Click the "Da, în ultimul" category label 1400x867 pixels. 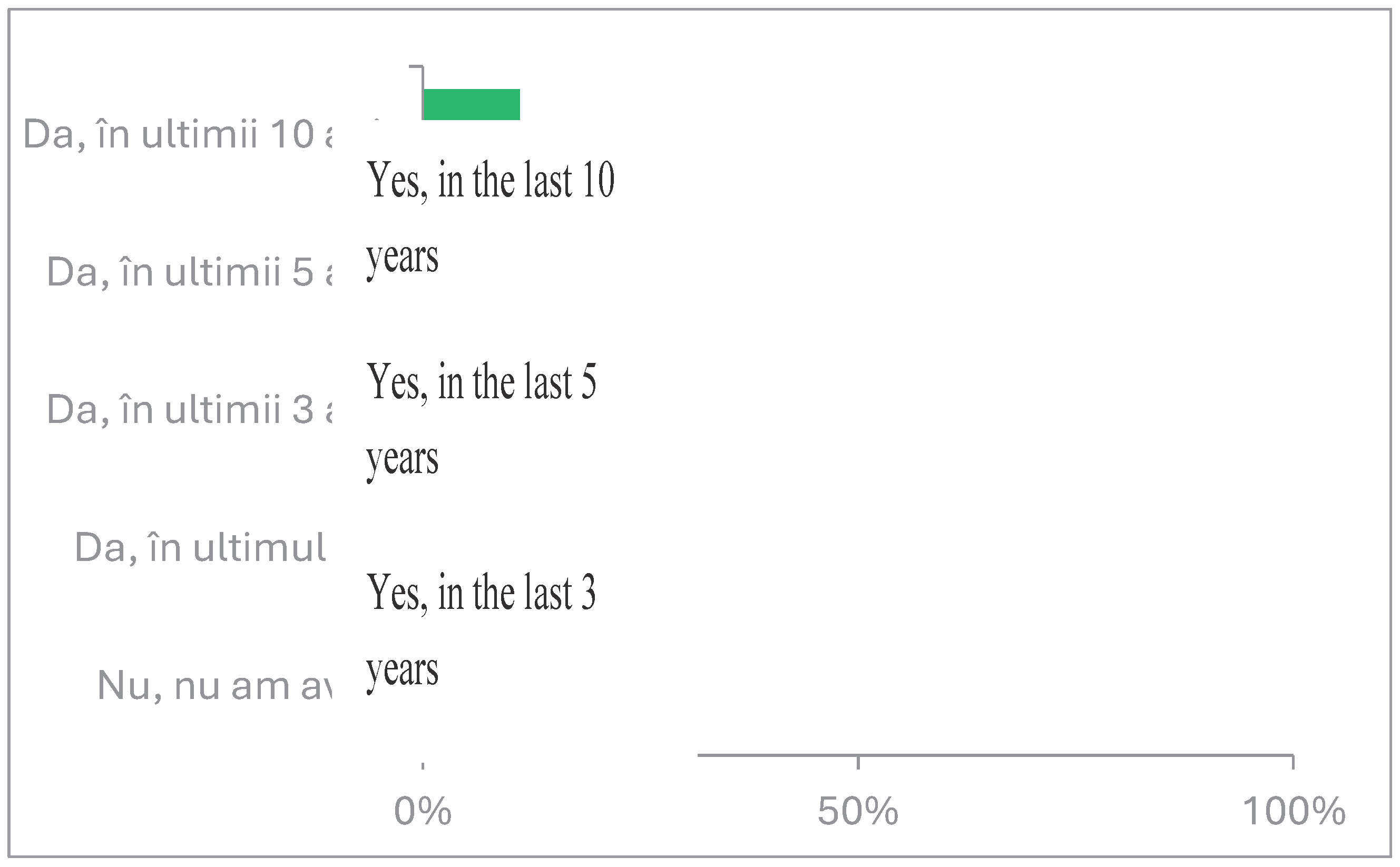[200, 548]
